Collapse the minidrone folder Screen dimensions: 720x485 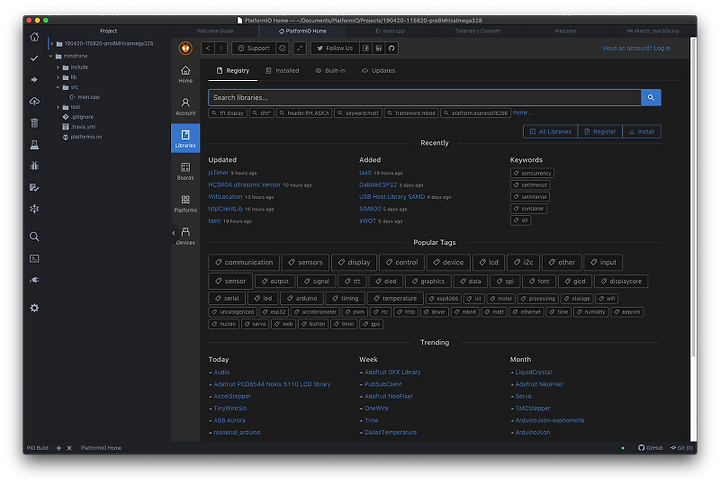pyautogui.click(x=51, y=56)
